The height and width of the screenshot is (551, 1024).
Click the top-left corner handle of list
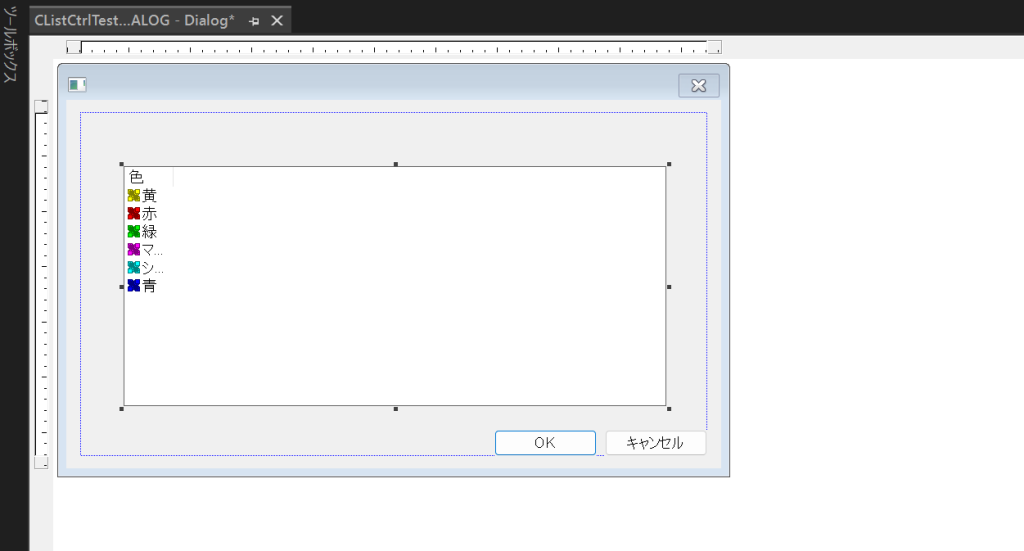coord(122,164)
